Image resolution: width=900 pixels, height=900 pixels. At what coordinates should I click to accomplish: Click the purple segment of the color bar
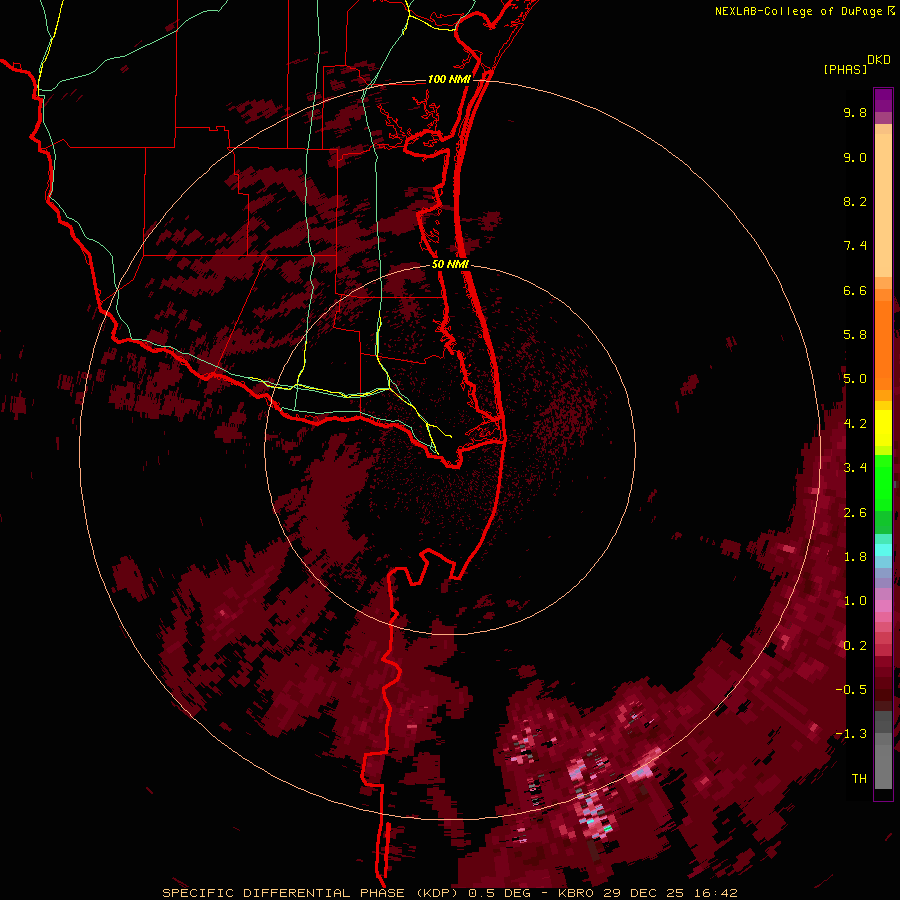click(x=883, y=100)
